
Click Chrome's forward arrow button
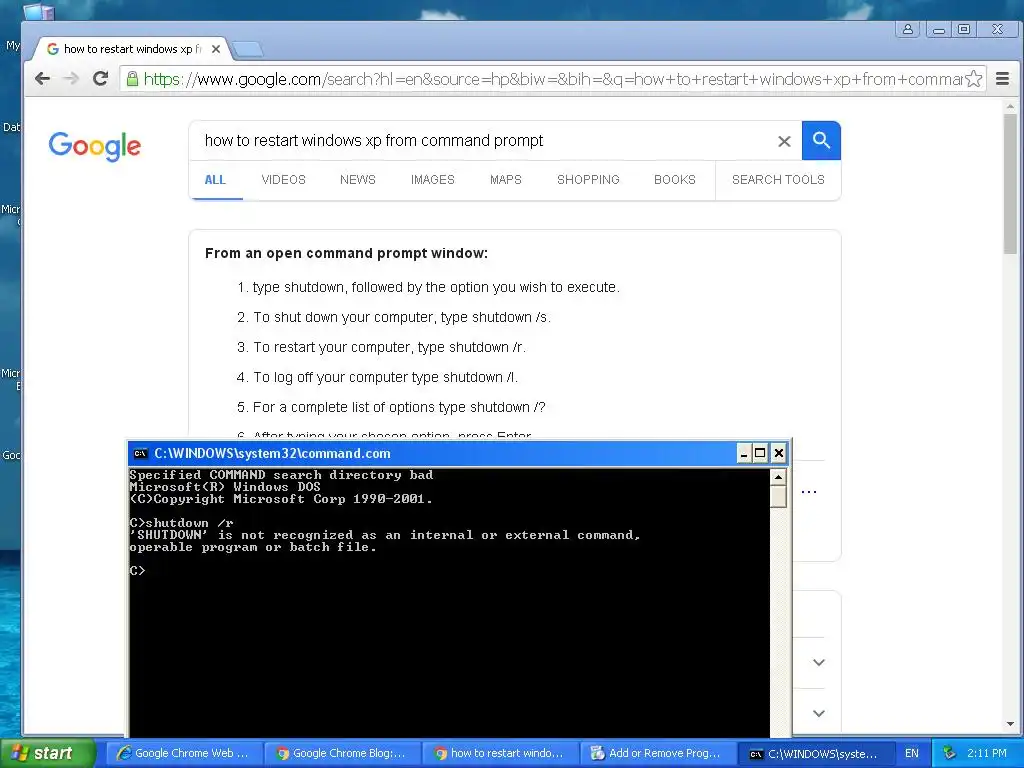[71, 79]
